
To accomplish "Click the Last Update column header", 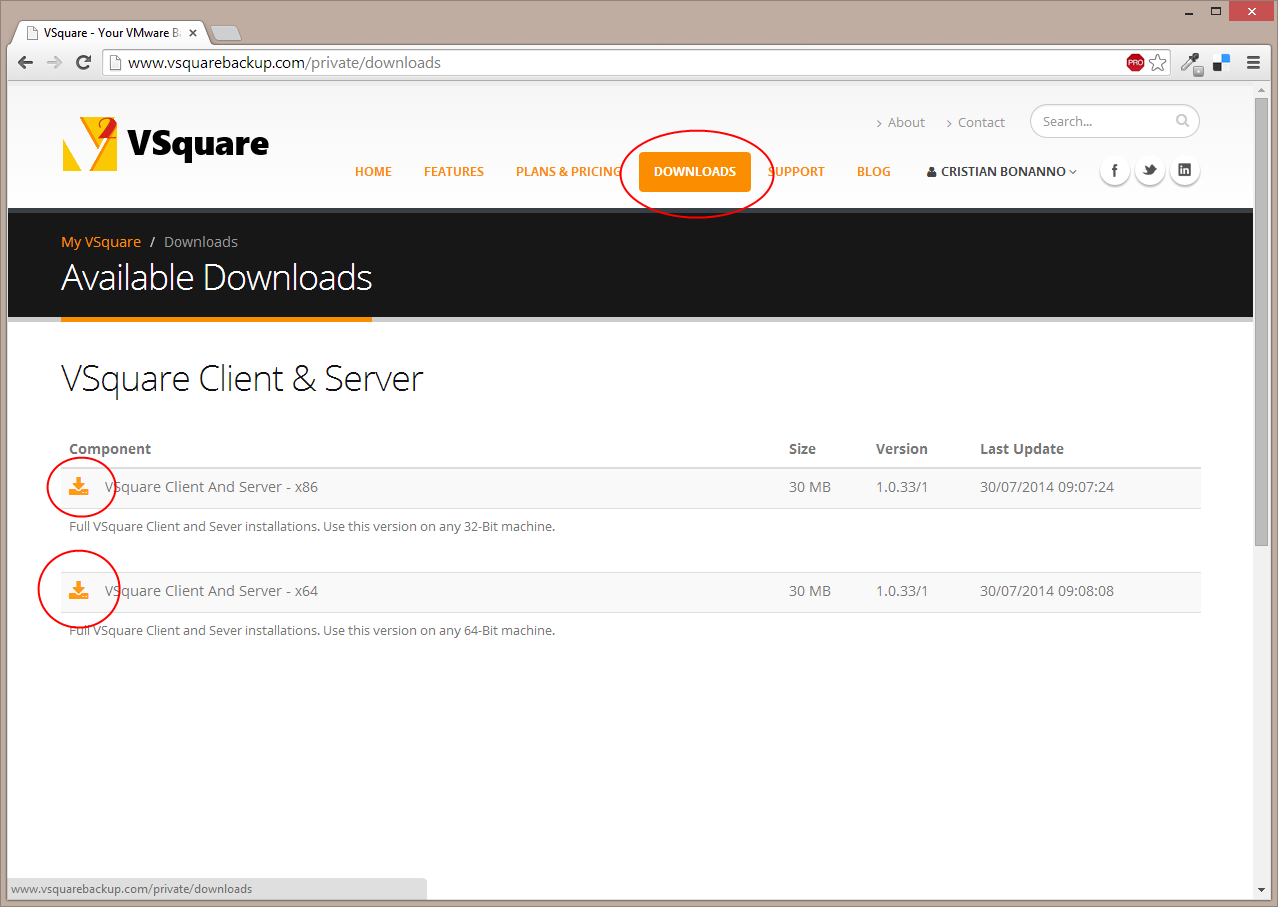I will pyautogui.click(x=1022, y=449).
